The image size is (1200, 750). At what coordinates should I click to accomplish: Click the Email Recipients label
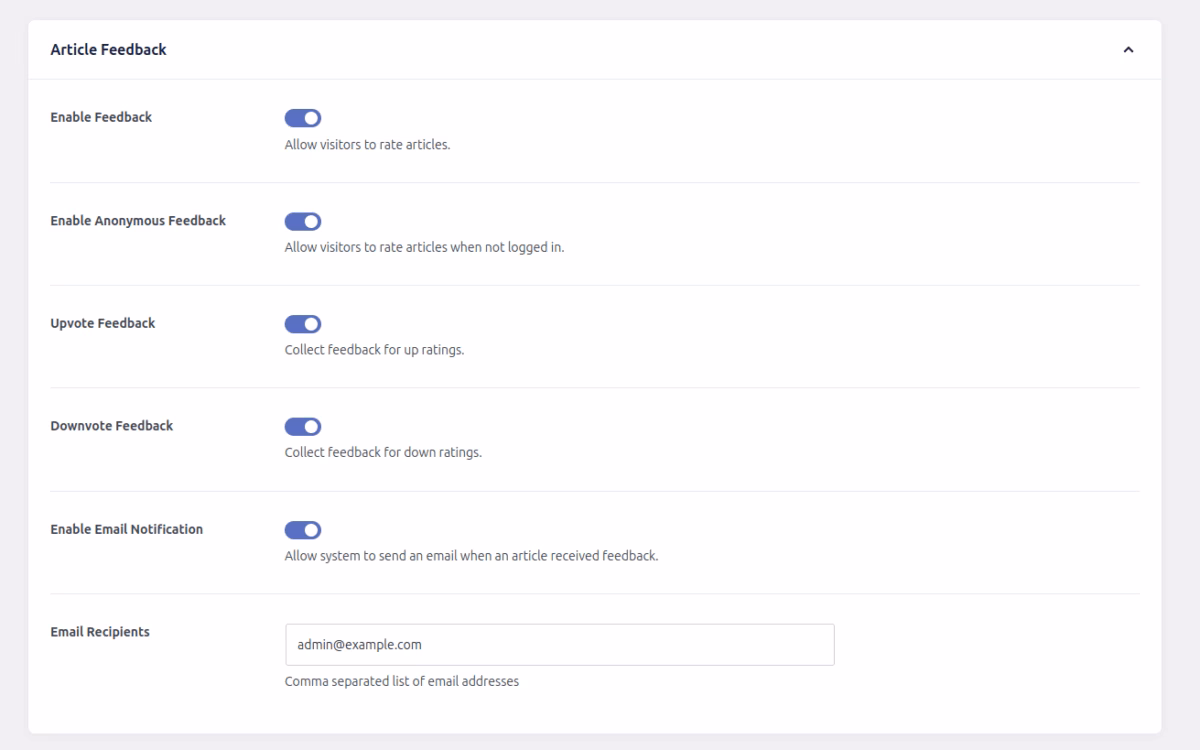tap(98, 632)
